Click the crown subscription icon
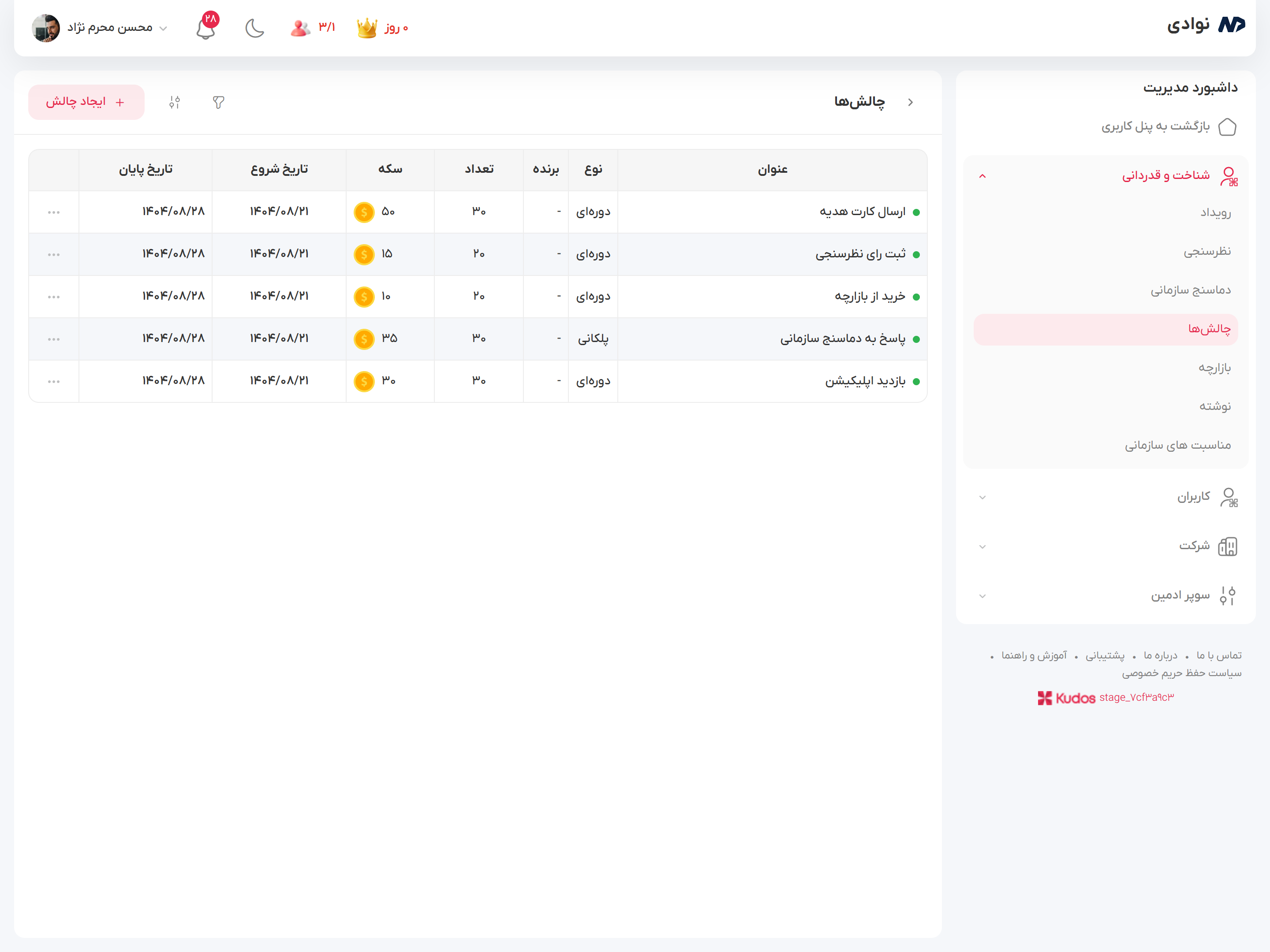 click(367, 27)
